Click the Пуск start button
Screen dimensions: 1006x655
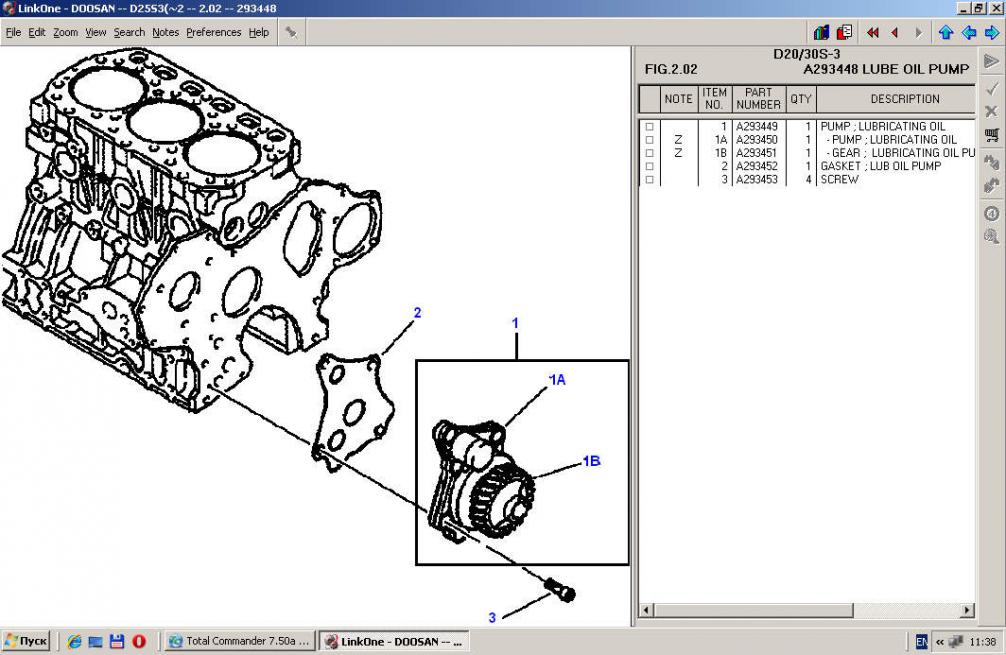[26, 641]
